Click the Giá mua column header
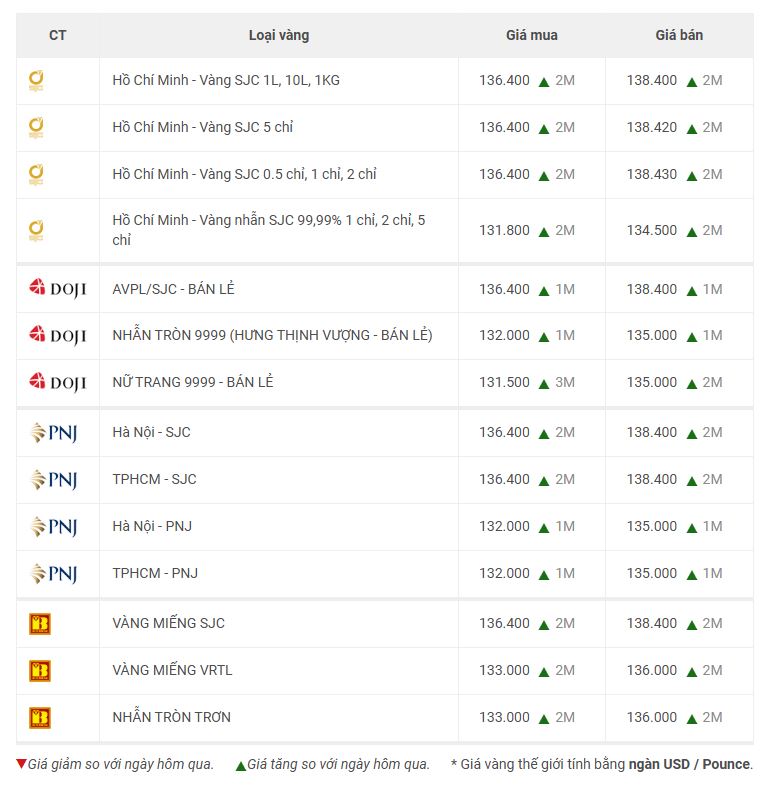The width and height of the screenshot is (768, 802). click(531, 35)
